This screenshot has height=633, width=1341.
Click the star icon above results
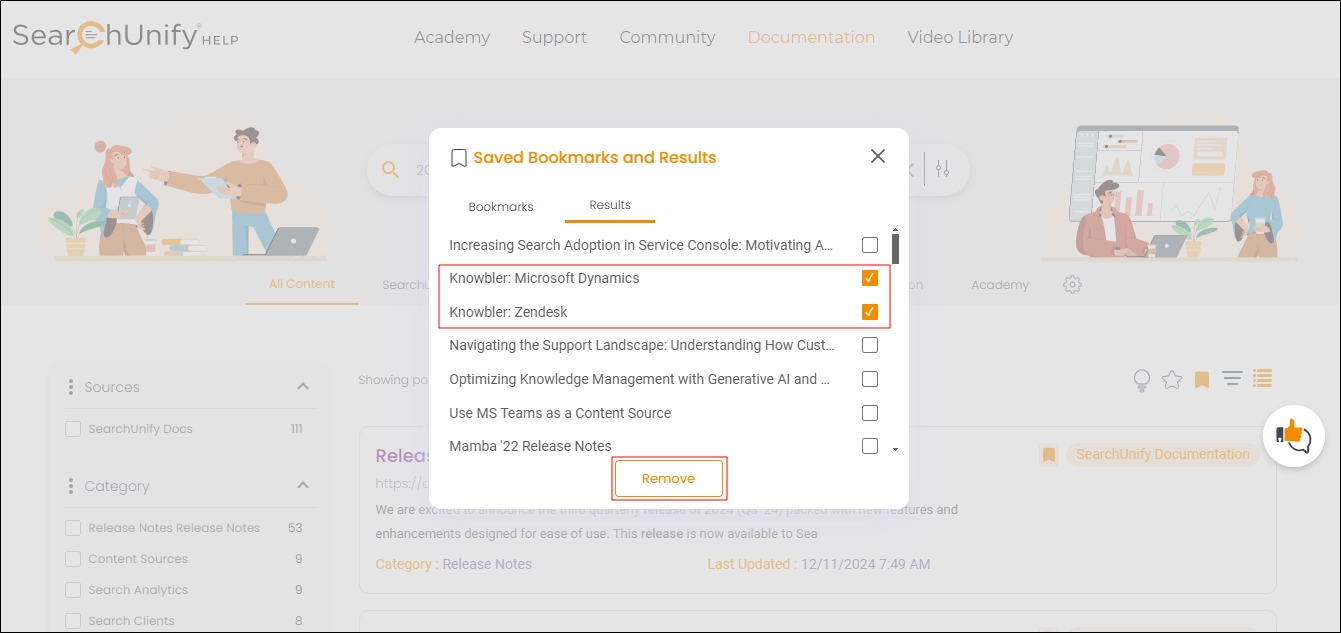[1172, 380]
